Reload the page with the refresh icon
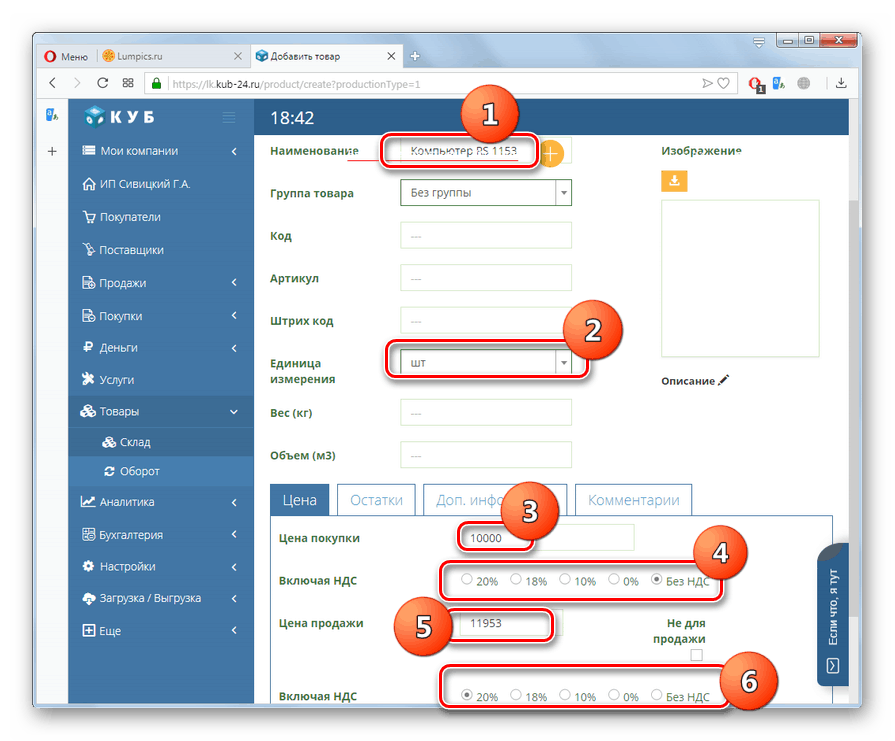 coord(103,83)
